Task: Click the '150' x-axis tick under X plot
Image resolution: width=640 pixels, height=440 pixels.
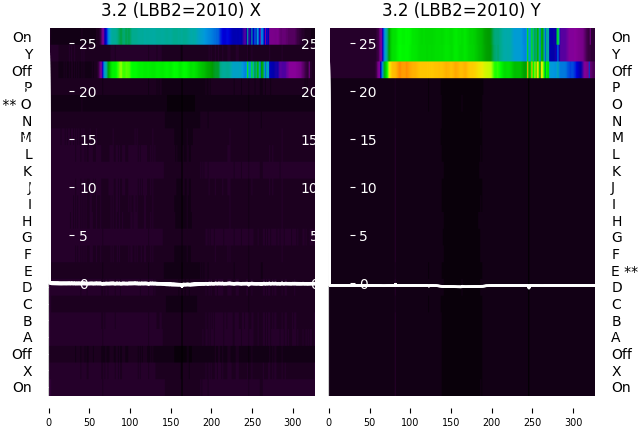Action: click(171, 422)
